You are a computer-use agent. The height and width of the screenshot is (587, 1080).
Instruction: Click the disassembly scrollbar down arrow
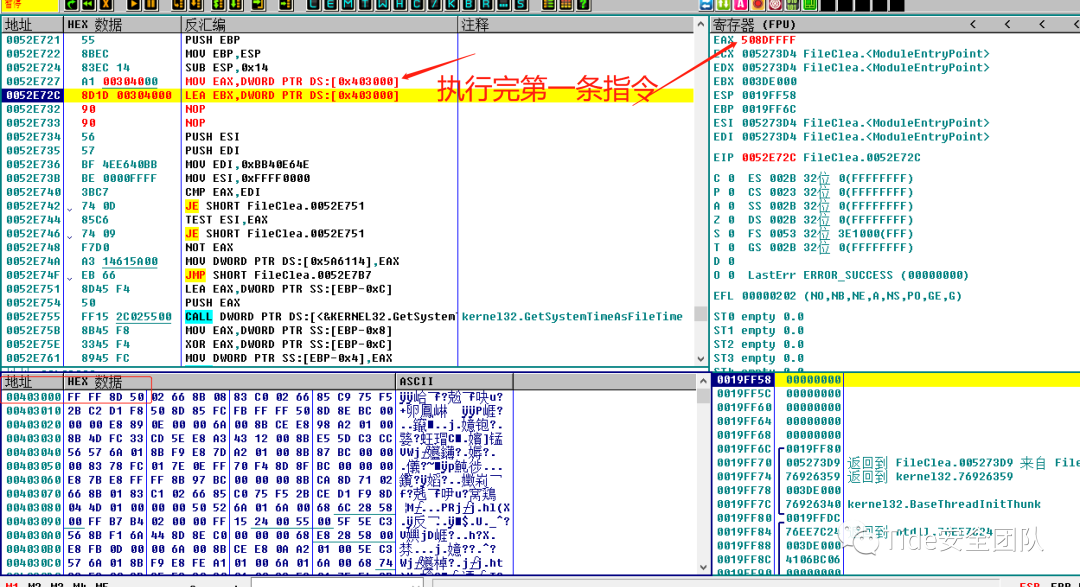[x=701, y=359]
